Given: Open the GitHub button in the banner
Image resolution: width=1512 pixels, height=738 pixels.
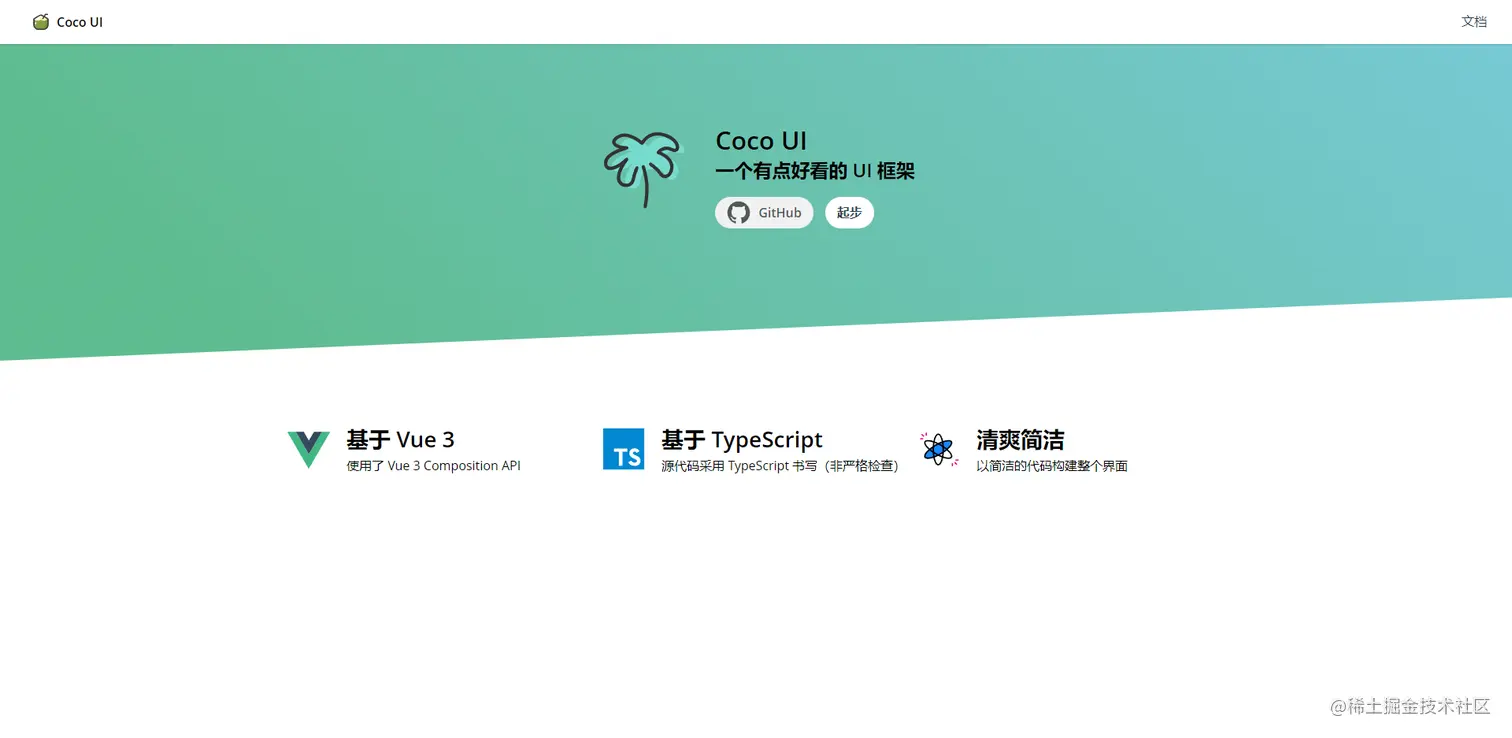Looking at the screenshot, I should pyautogui.click(x=764, y=213).
